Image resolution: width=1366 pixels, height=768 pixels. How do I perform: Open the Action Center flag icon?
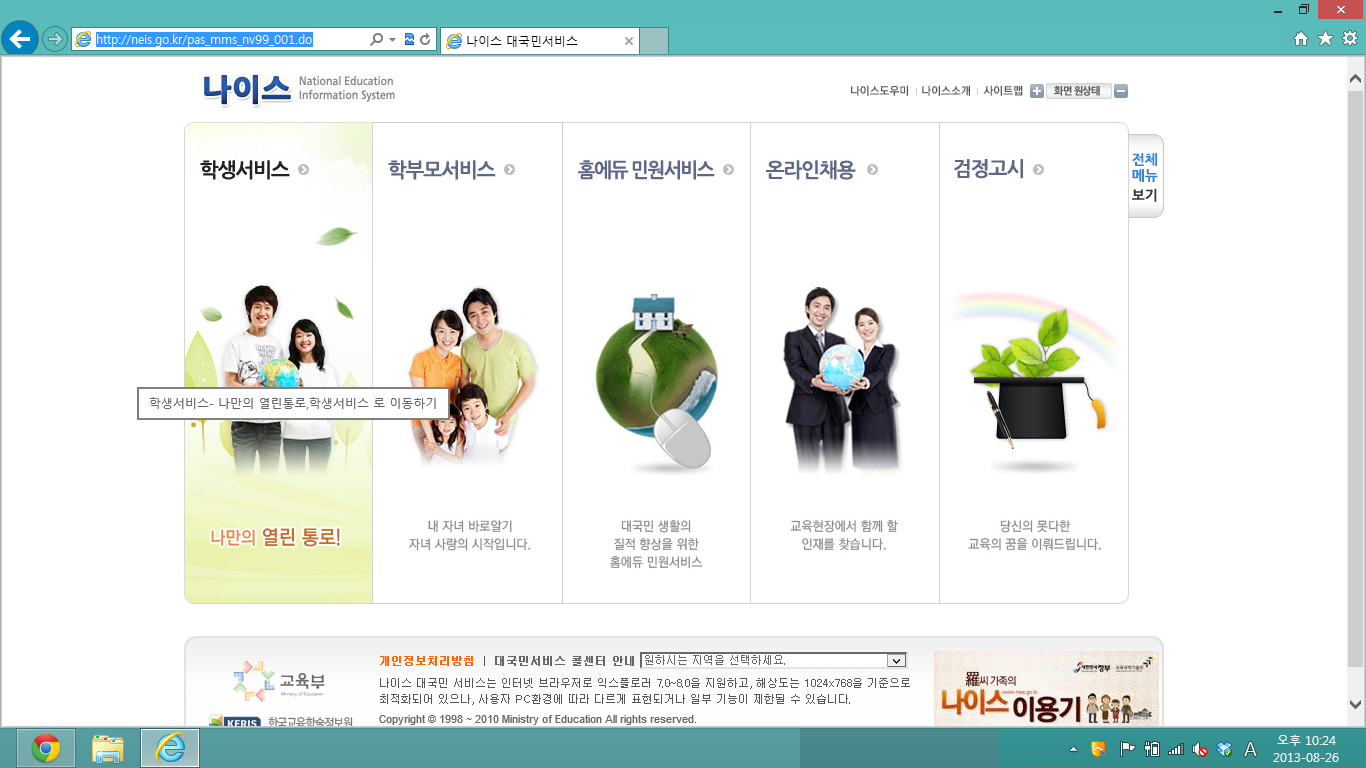[1126, 749]
